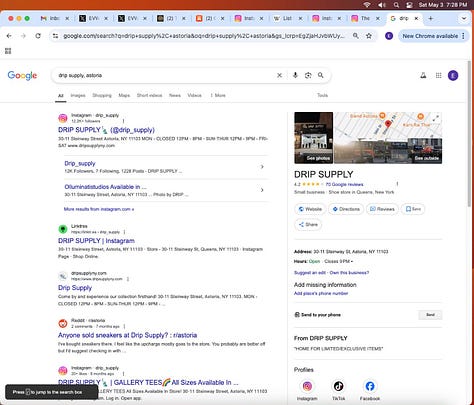The image size is (474, 405).
Task: Open the Reddit Anyone sold sneakers result
Action: click(x=127, y=335)
